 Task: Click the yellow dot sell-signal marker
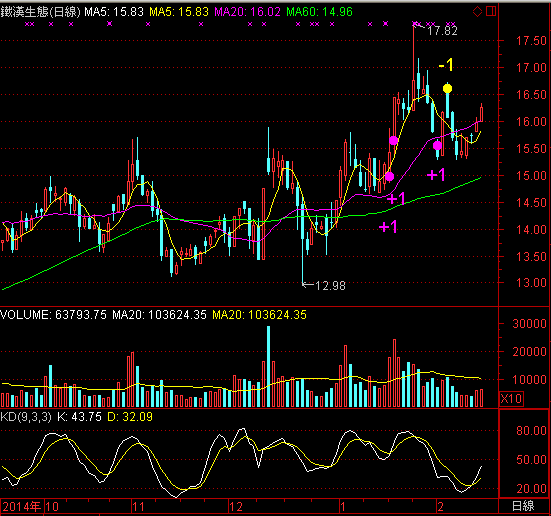point(447,88)
